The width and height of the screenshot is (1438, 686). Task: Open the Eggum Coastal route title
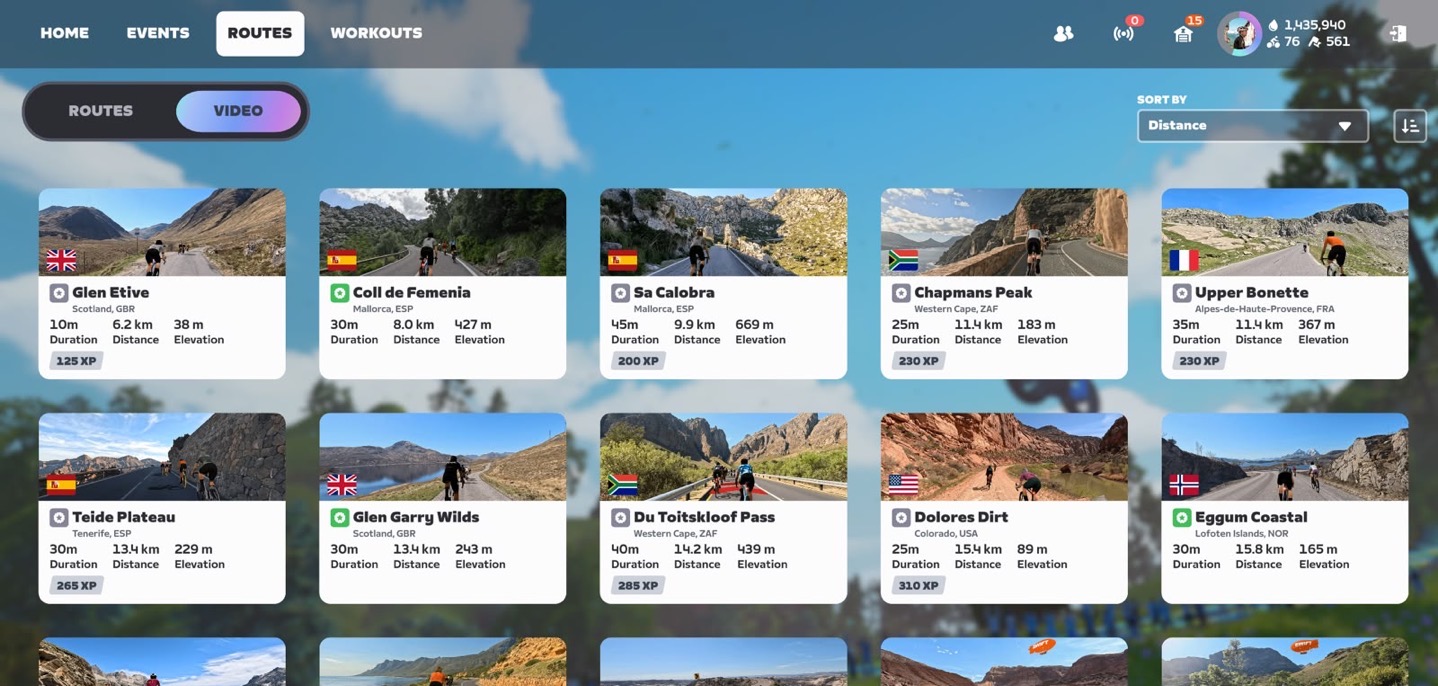(x=1251, y=518)
